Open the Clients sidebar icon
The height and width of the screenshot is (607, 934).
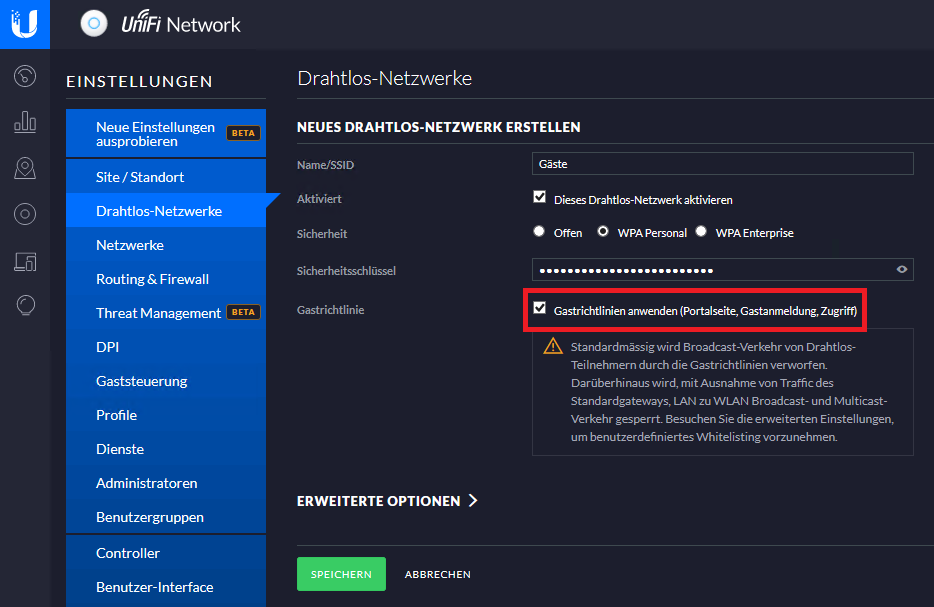[x=25, y=261]
